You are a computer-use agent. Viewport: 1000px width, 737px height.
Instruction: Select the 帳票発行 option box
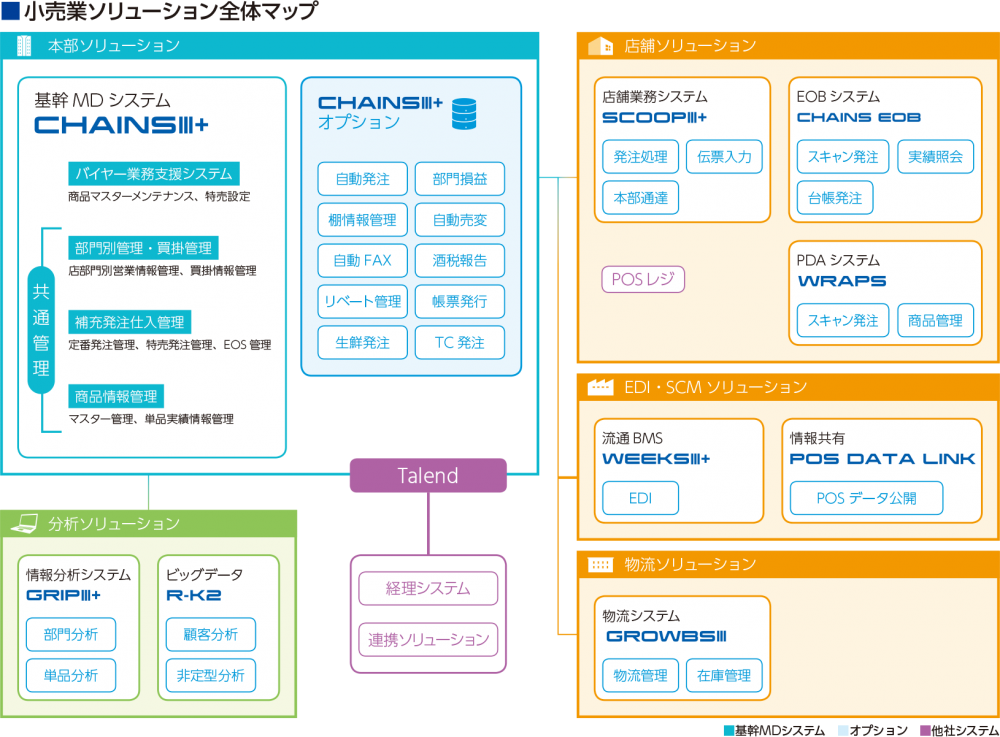tap(460, 302)
